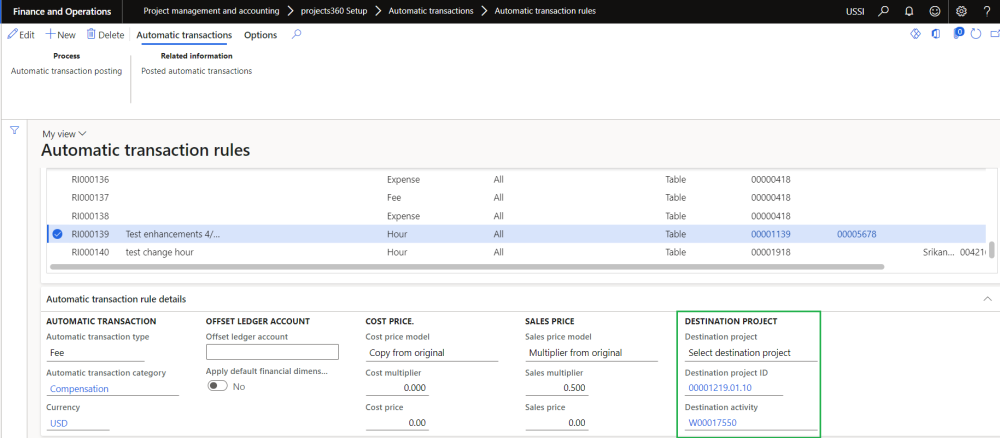The height and width of the screenshot is (438, 1000).
Task: Click the help question mark icon
Action: [x=985, y=10]
